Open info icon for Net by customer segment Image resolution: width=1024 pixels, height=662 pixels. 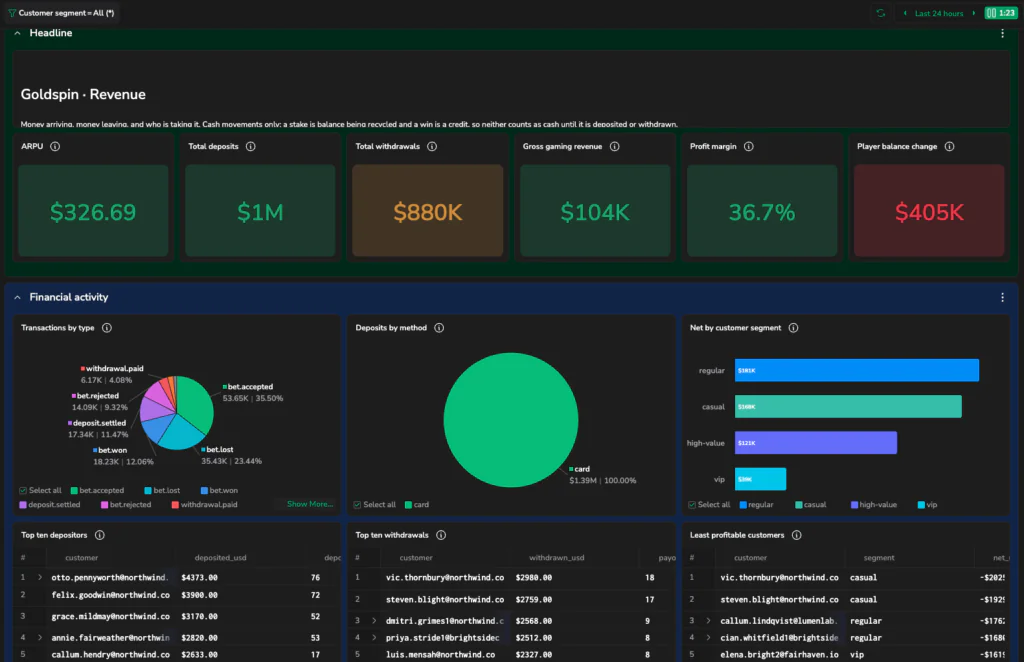tap(793, 328)
